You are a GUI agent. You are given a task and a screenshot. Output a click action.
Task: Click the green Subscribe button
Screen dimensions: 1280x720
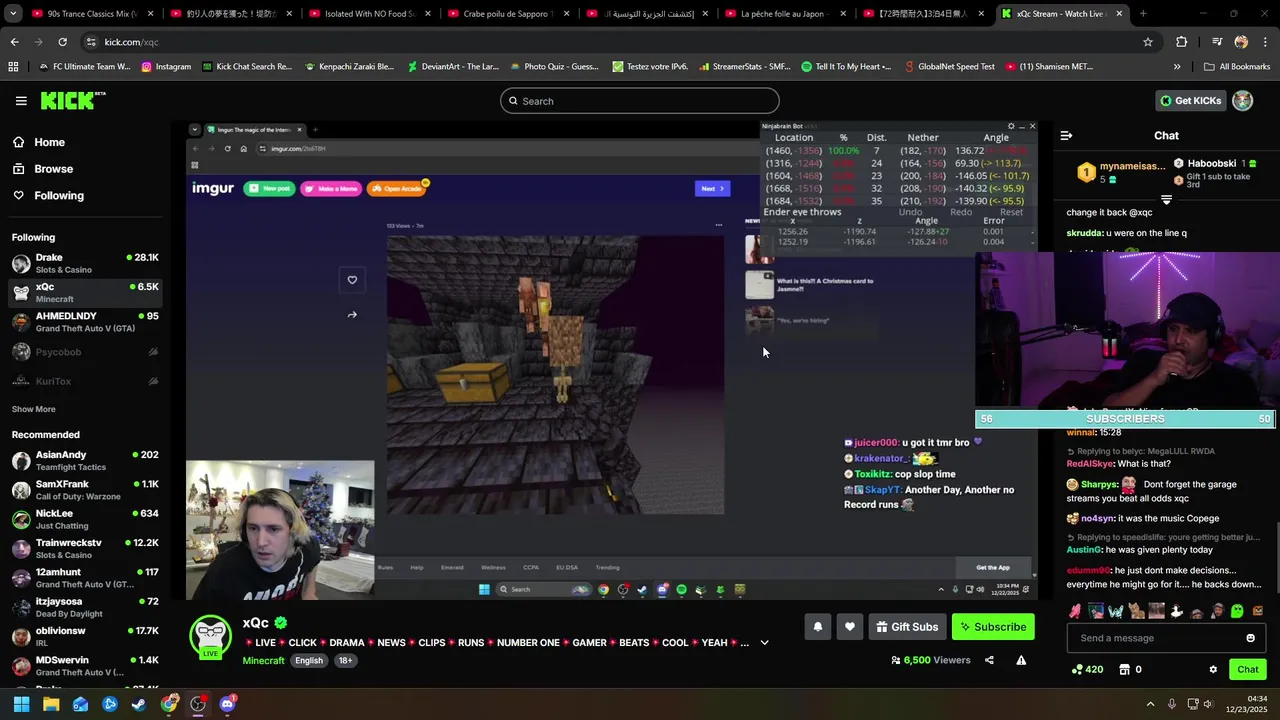point(993,627)
